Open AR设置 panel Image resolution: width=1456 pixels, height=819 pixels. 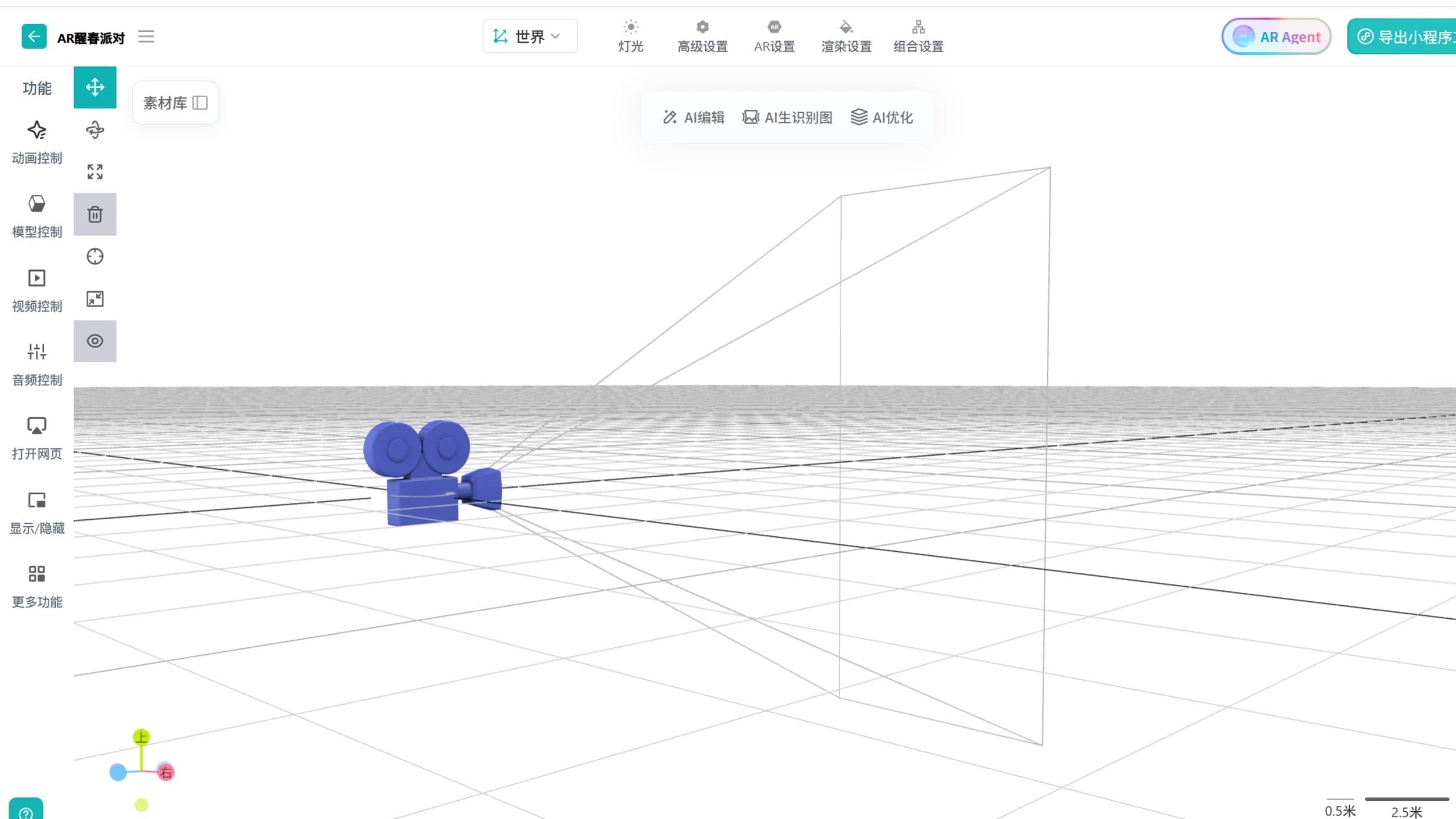[x=774, y=37]
